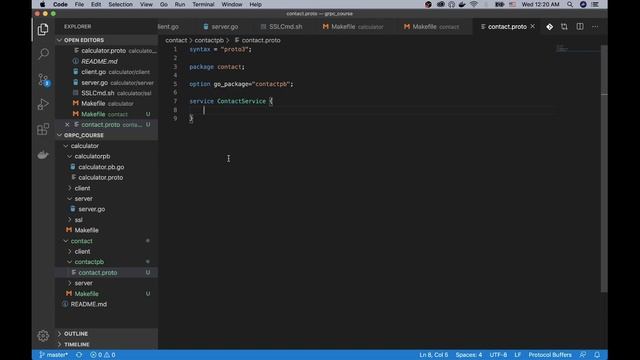Screen dimensions: 640x360
Task: Open macOS Spotlight search
Action: (570, 4)
